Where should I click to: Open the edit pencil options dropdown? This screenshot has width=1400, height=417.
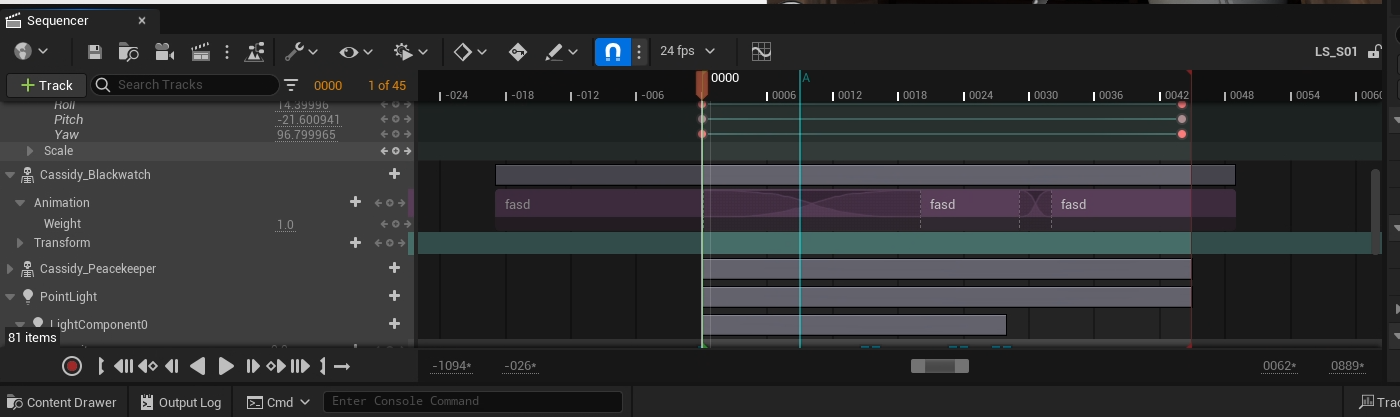(x=561, y=51)
